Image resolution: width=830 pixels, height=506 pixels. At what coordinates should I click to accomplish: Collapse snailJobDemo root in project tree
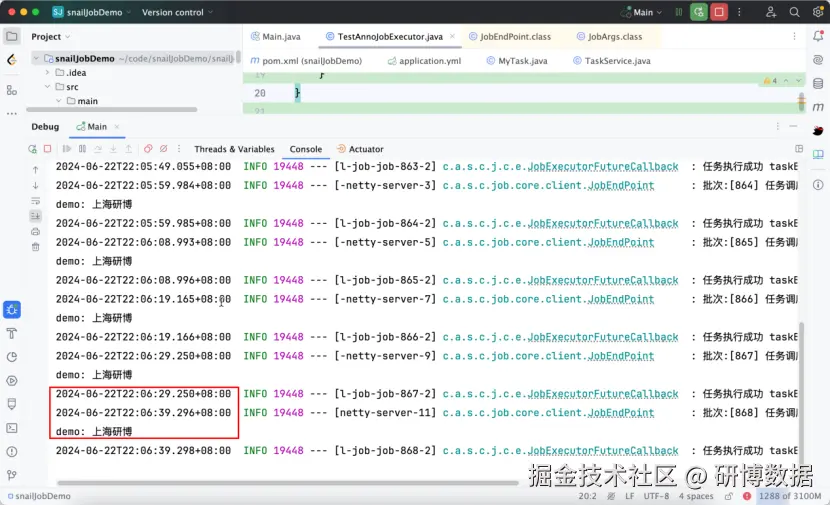(x=35, y=58)
